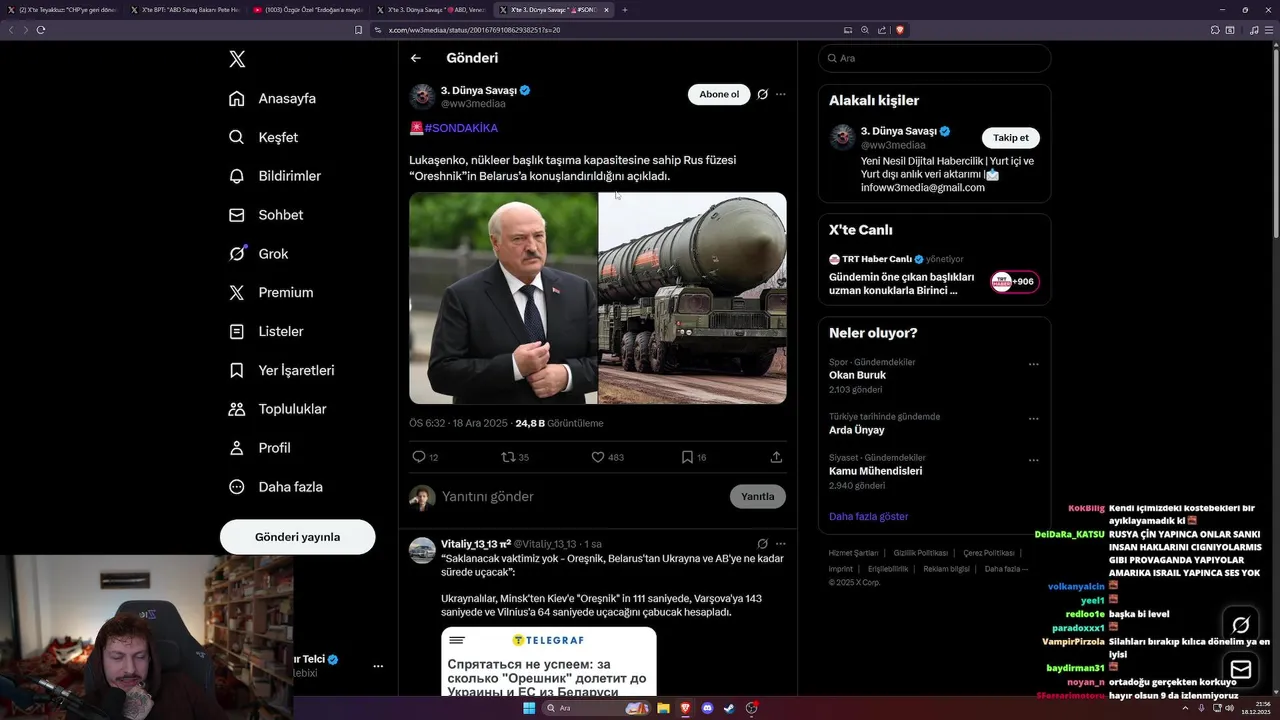Image resolution: width=1280 pixels, height=720 pixels.
Task: Open the Okan Buruk trend
Action: (x=857, y=375)
